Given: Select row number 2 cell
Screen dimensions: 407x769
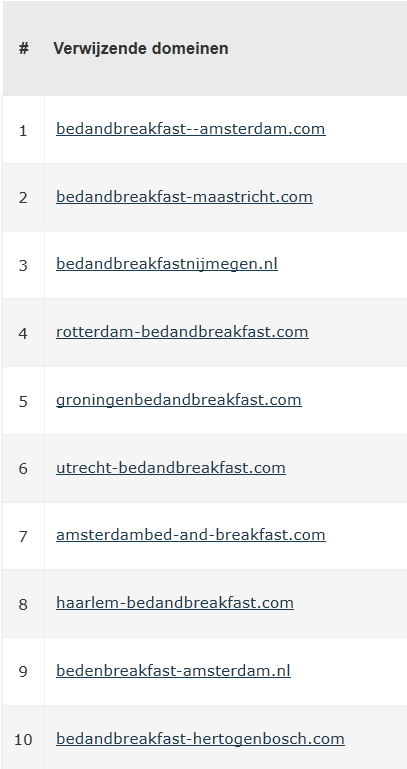Looking at the screenshot, I should pyautogui.click(x=23, y=197).
